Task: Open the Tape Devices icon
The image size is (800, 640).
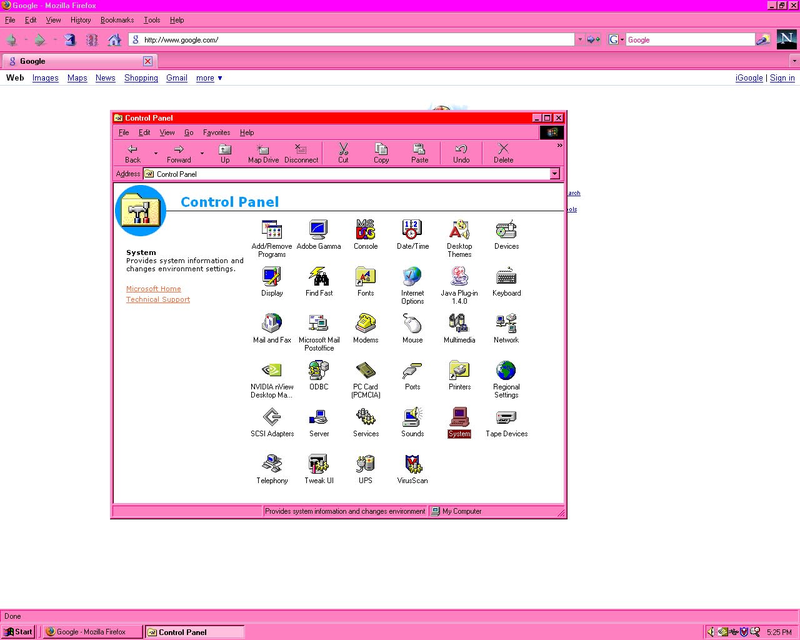Action: pos(506,423)
